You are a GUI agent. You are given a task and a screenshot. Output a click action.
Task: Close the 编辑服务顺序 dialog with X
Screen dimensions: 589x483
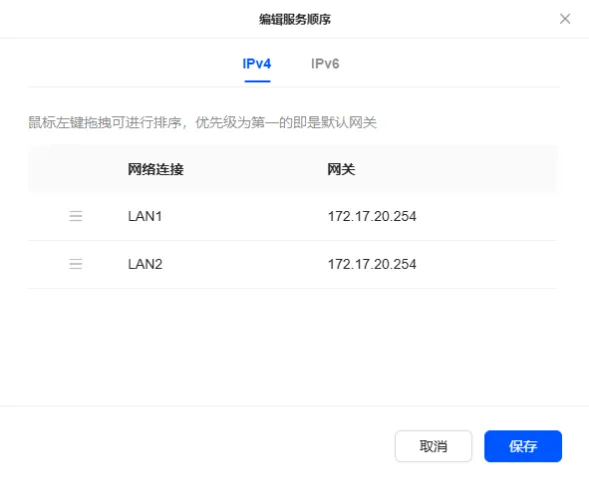[565, 19]
